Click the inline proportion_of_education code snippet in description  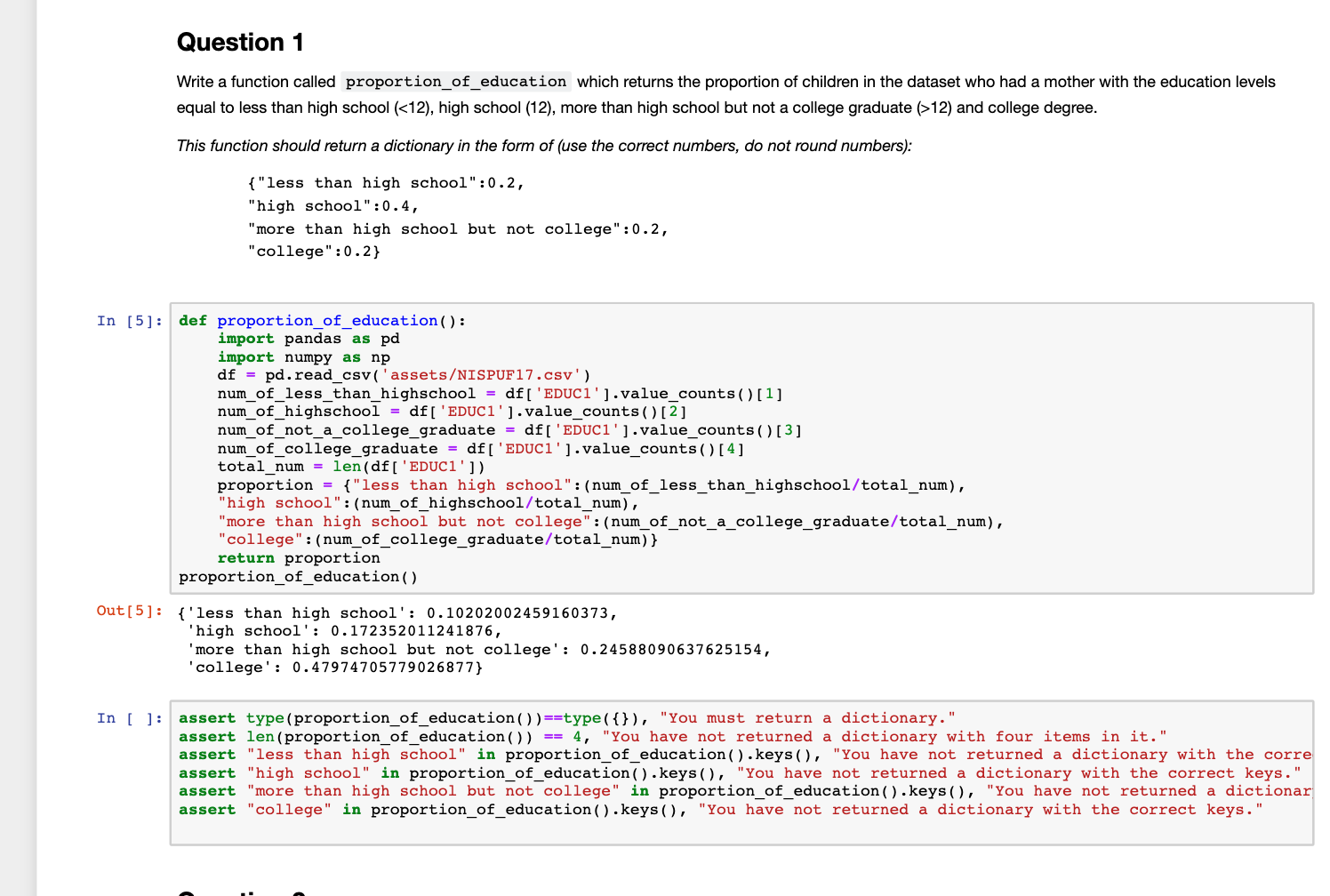pos(455,81)
